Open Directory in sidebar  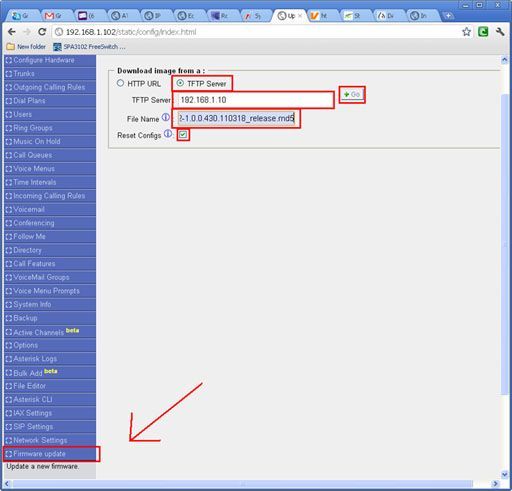pos(50,250)
